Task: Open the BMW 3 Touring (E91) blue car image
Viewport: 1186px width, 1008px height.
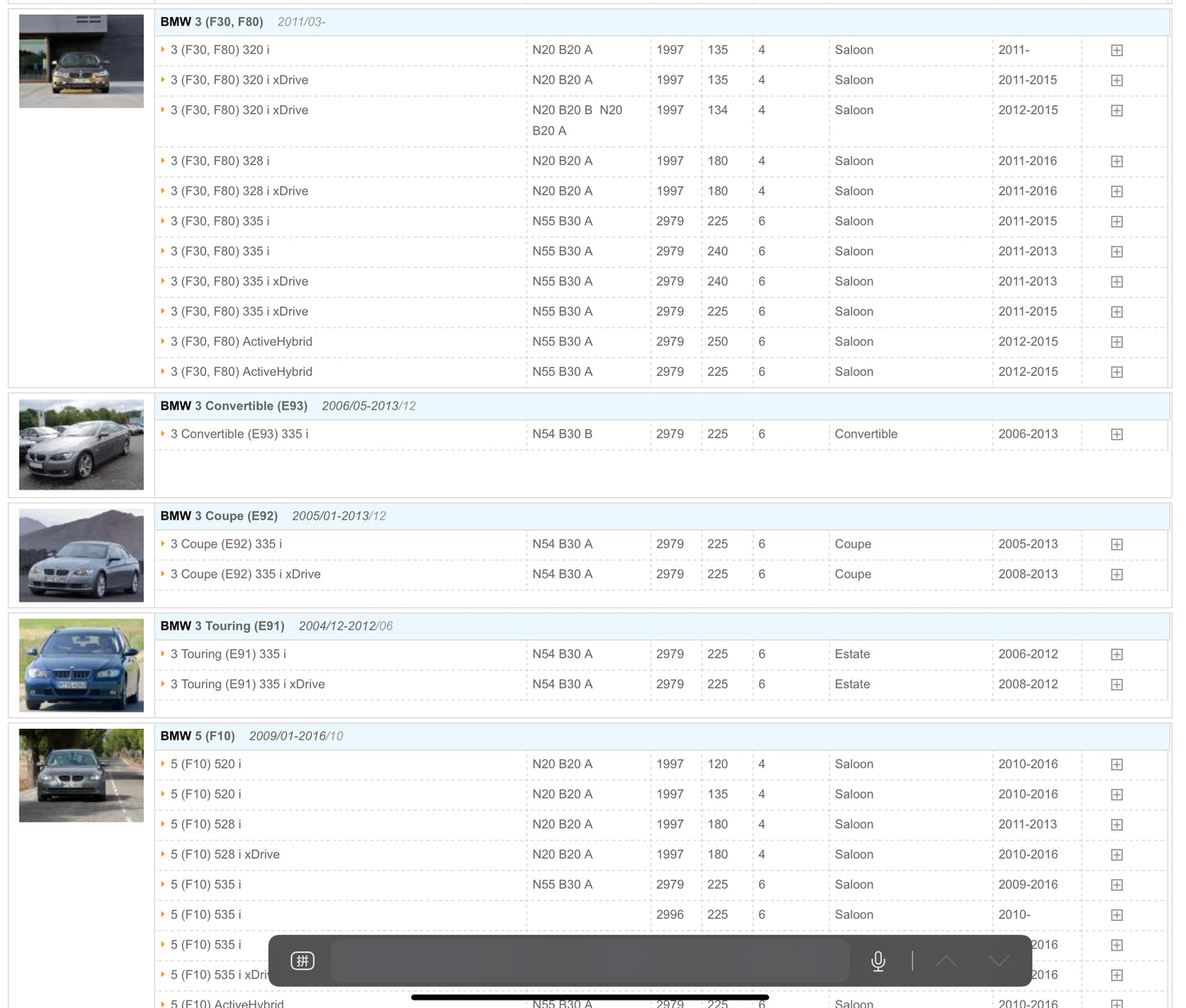Action: coord(81,665)
